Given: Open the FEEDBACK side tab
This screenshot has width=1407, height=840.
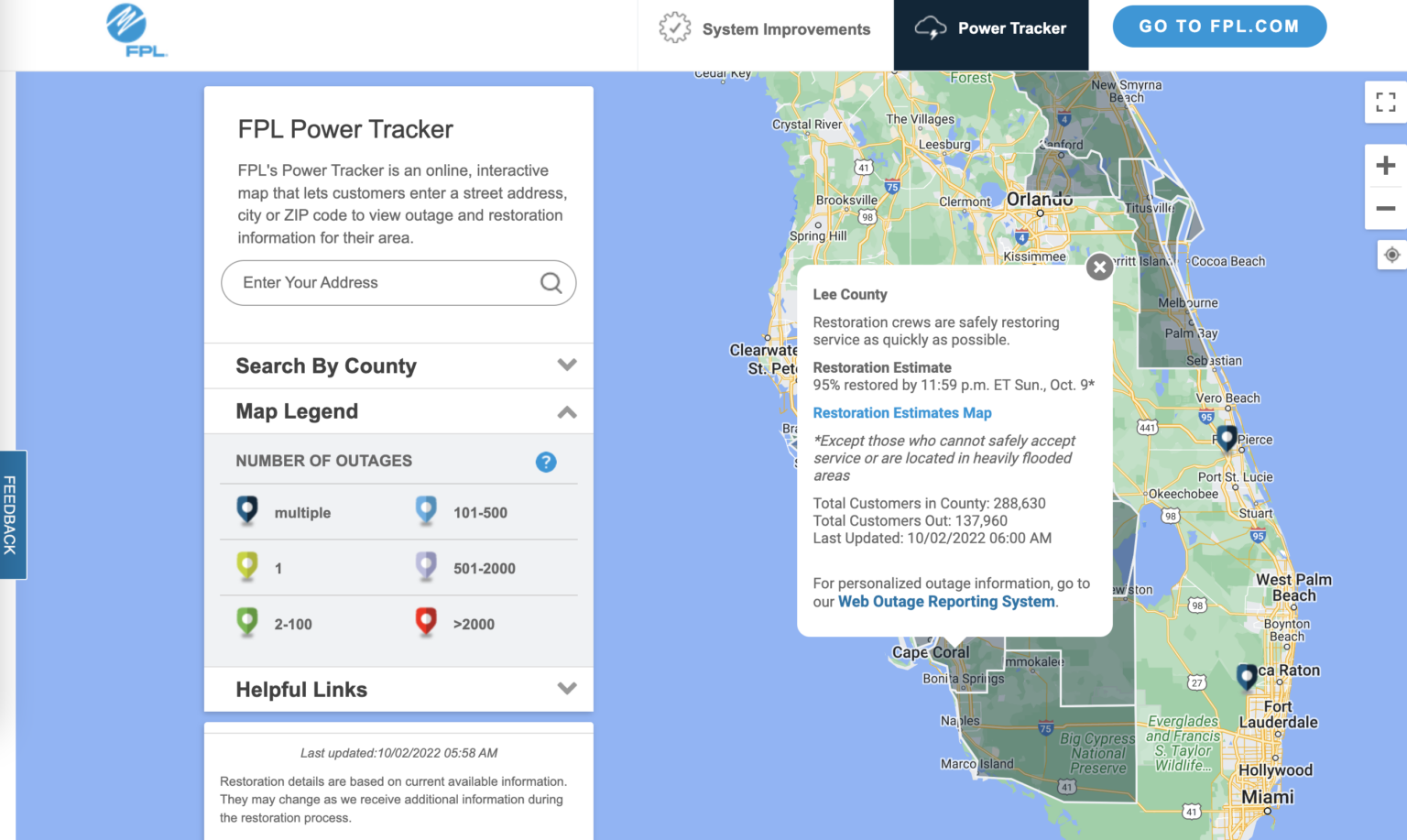Looking at the screenshot, I should click(11, 515).
